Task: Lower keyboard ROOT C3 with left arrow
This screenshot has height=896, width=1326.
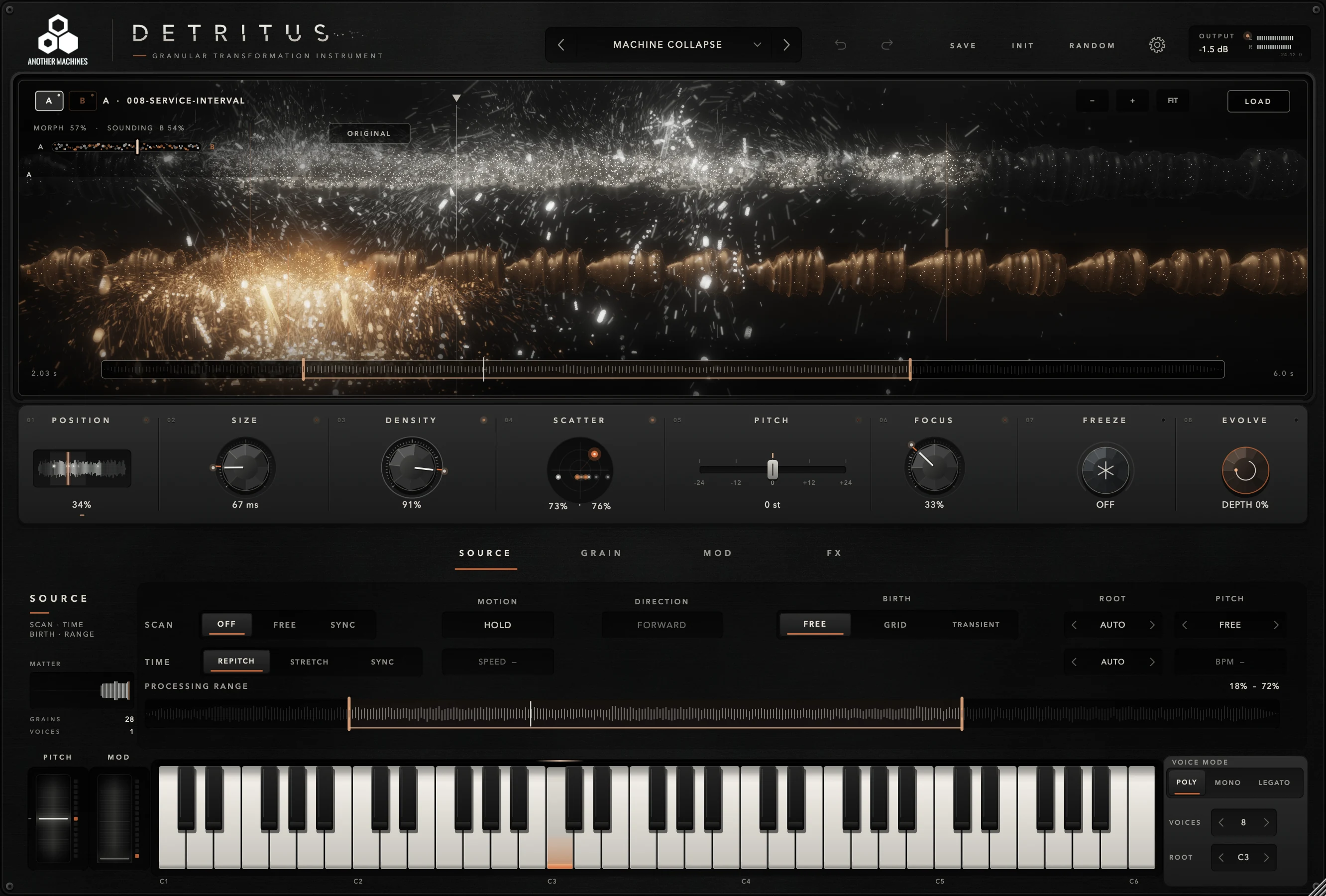Action: click(x=1221, y=857)
